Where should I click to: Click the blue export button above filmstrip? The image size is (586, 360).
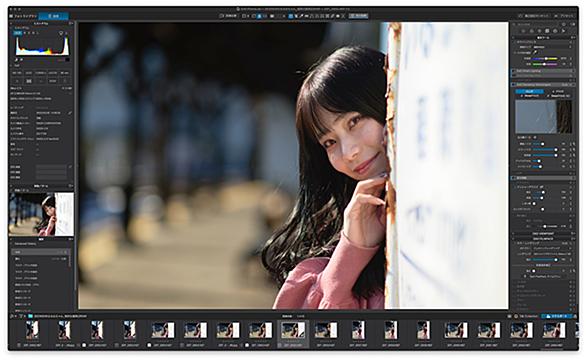(556, 316)
